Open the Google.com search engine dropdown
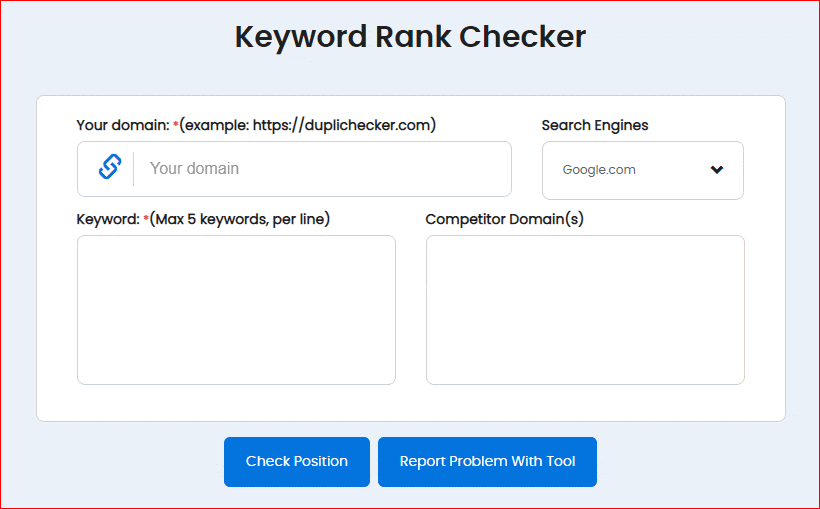Screen dimensions: 820x509 pyautogui.click(x=643, y=170)
